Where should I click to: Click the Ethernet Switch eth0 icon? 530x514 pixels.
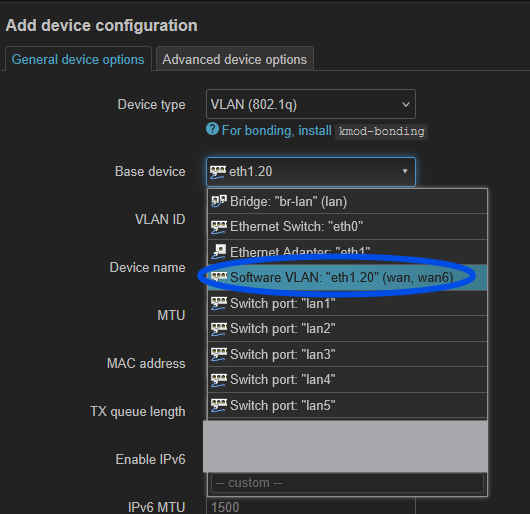coord(219,227)
